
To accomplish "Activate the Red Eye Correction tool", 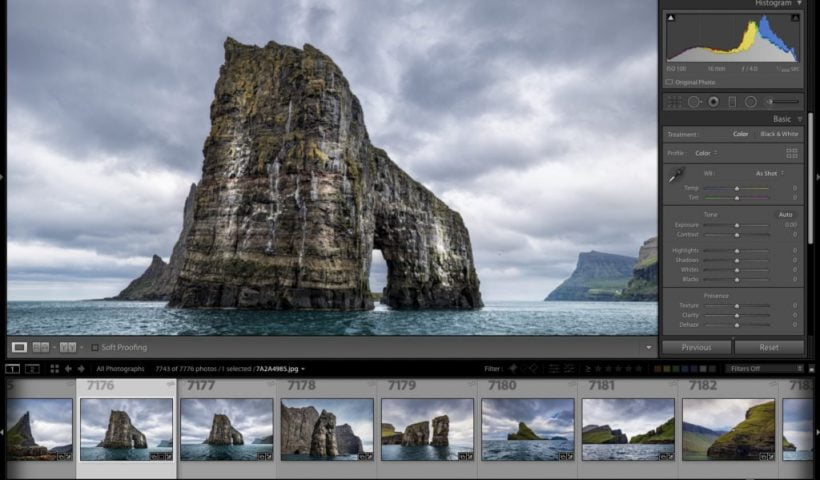I will (713, 101).
